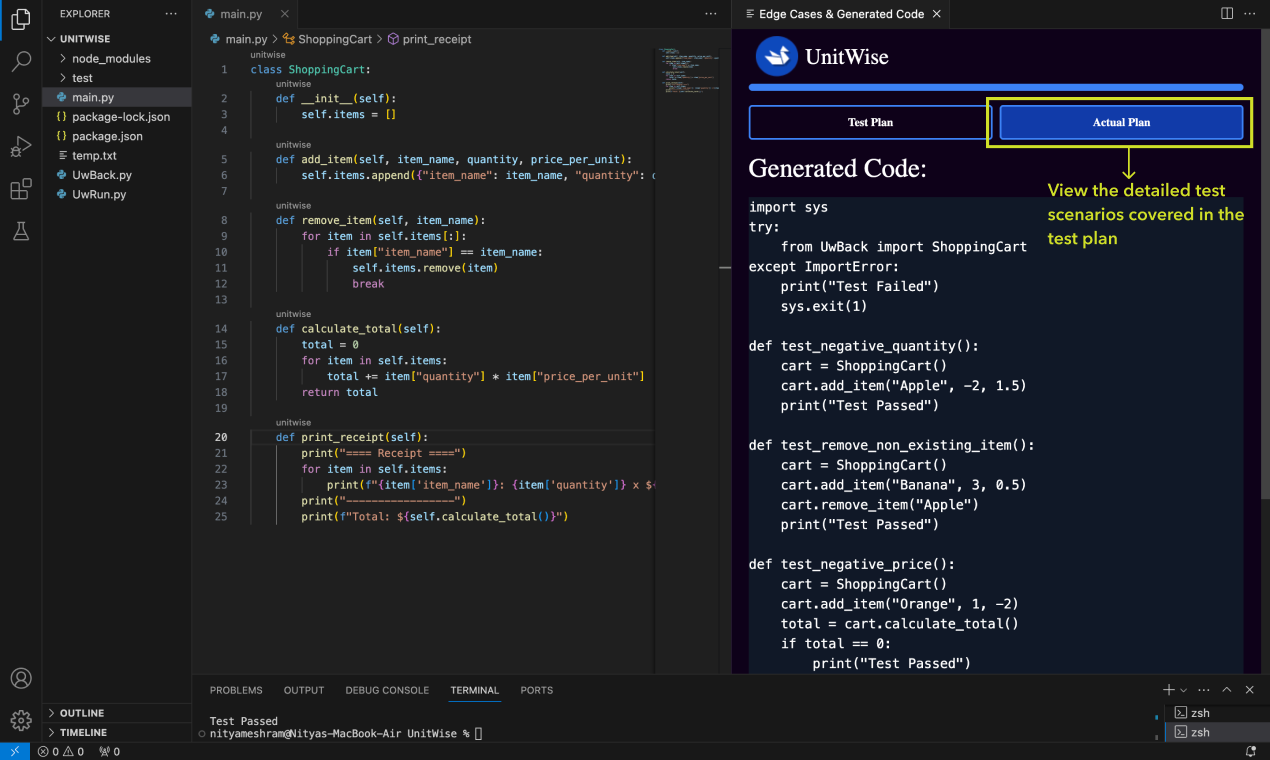Screen dimensions: 1270x760
Task: Expand the OUTLINE section
Action: [x=116, y=713]
